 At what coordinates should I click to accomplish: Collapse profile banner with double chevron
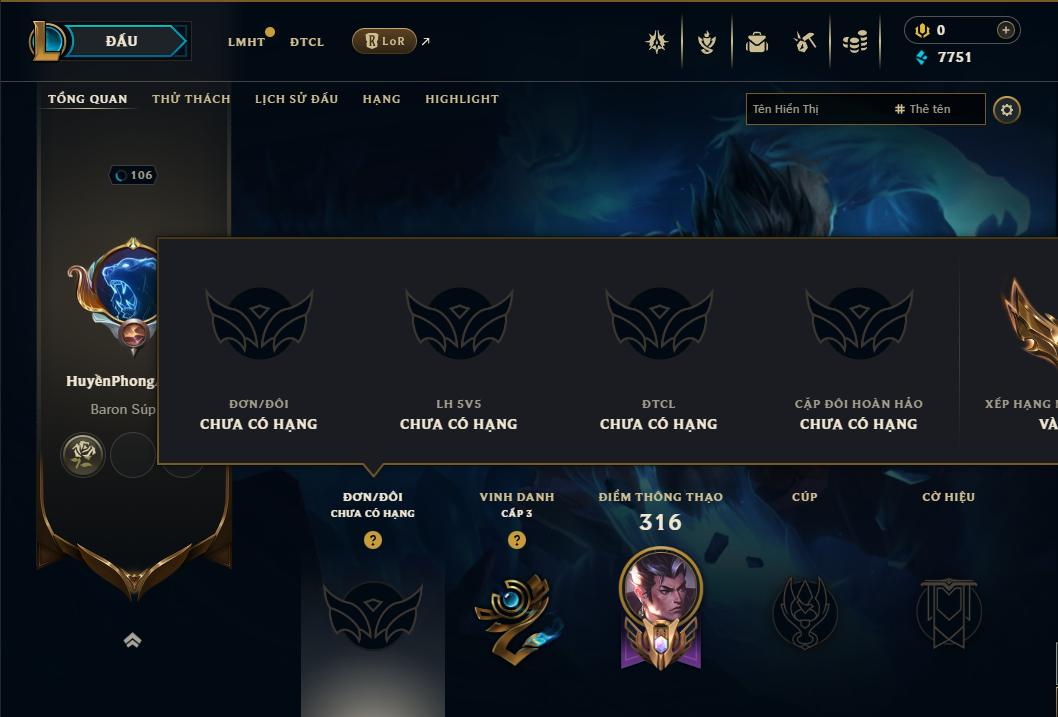pos(132,639)
